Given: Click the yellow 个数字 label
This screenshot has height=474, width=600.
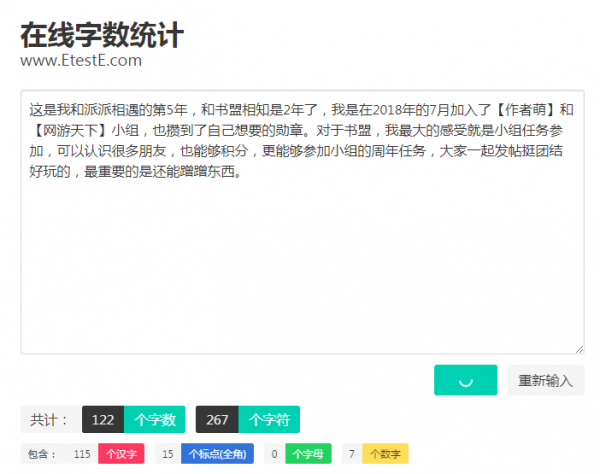Looking at the screenshot, I should pyautogui.click(x=385, y=454).
